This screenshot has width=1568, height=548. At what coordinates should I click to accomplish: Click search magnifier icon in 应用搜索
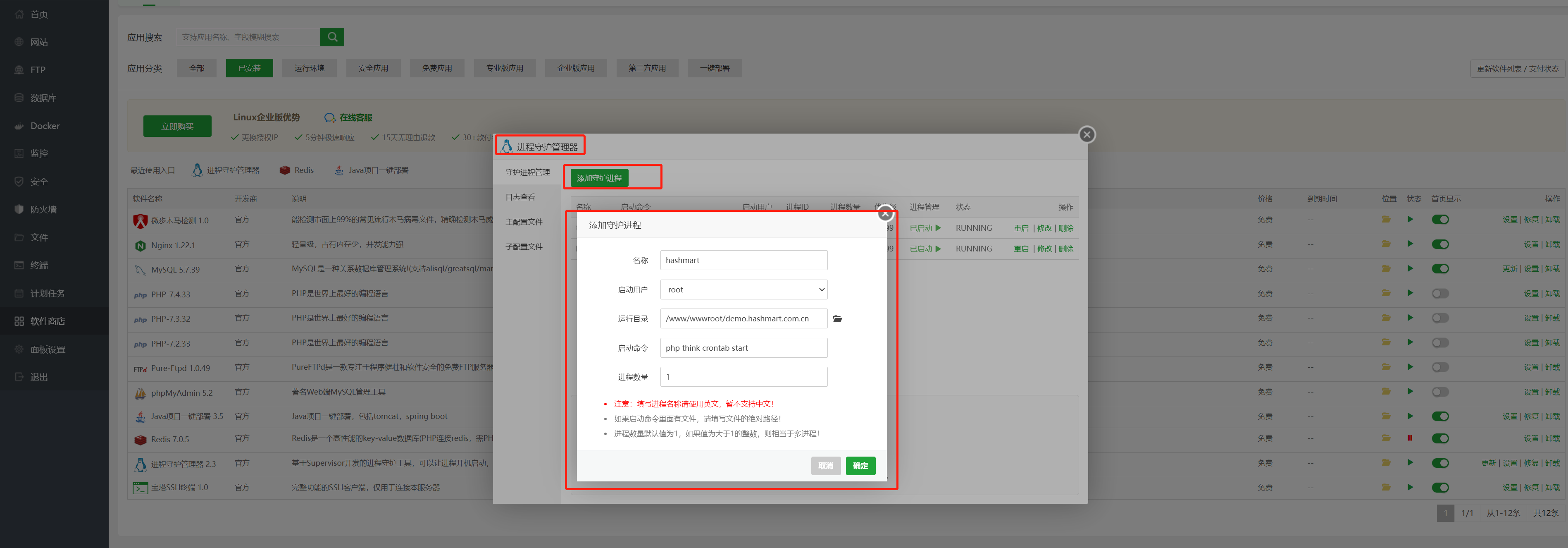[332, 36]
